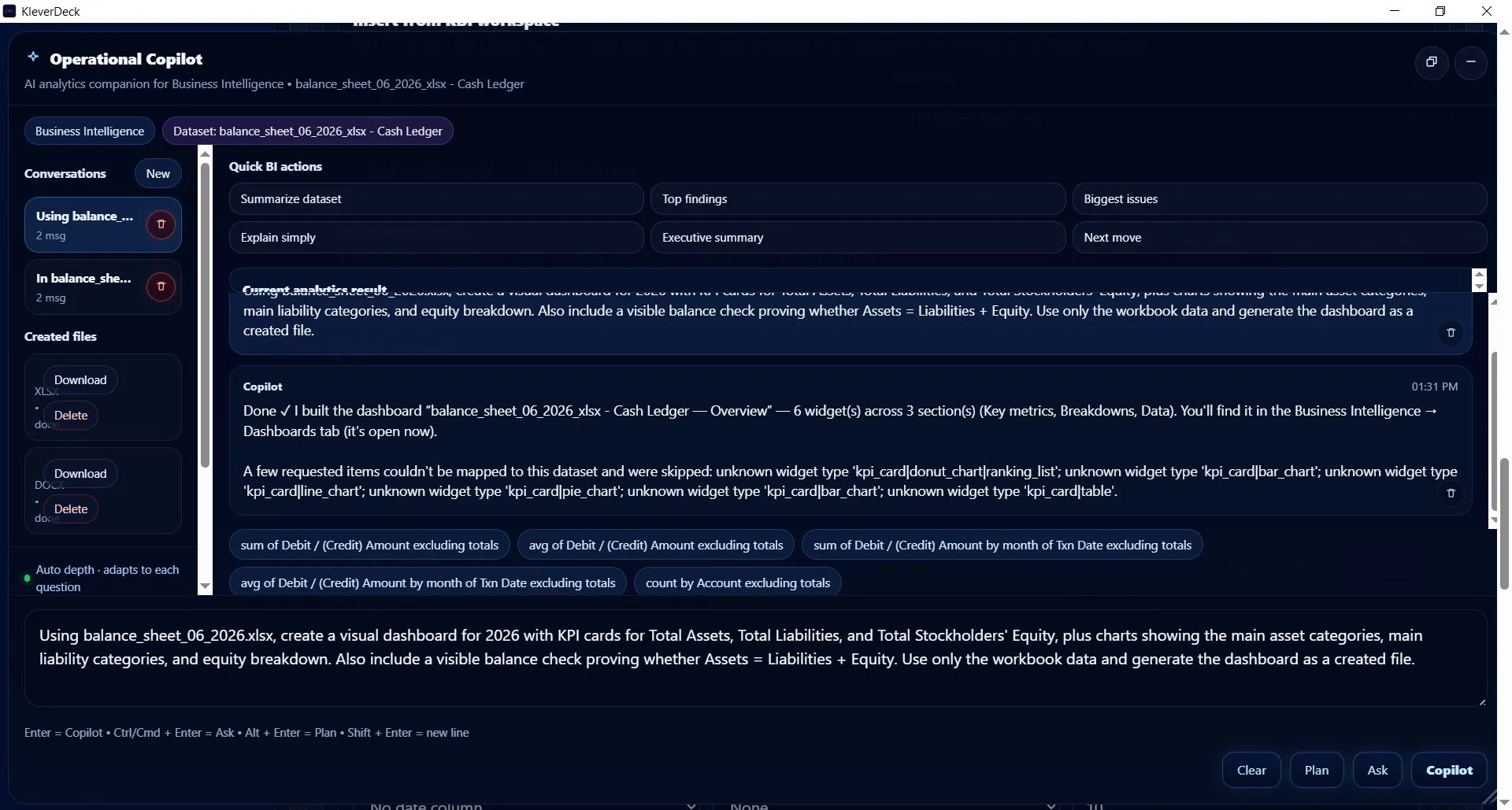This screenshot has height=810, width=1512.
Task: Focus the prompt text input box
Action: coord(755,658)
